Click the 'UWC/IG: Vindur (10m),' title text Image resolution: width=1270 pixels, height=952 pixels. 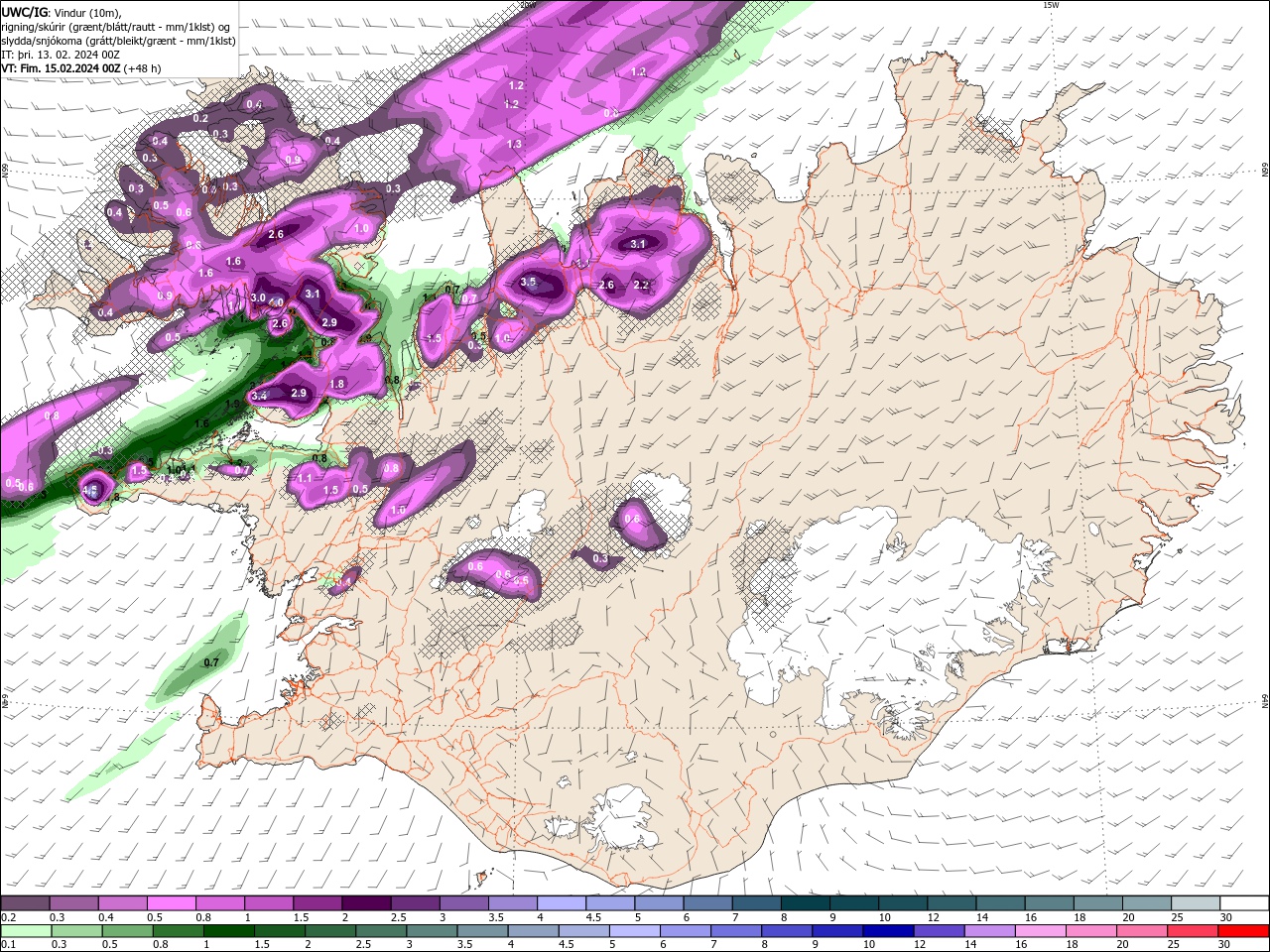62,11
